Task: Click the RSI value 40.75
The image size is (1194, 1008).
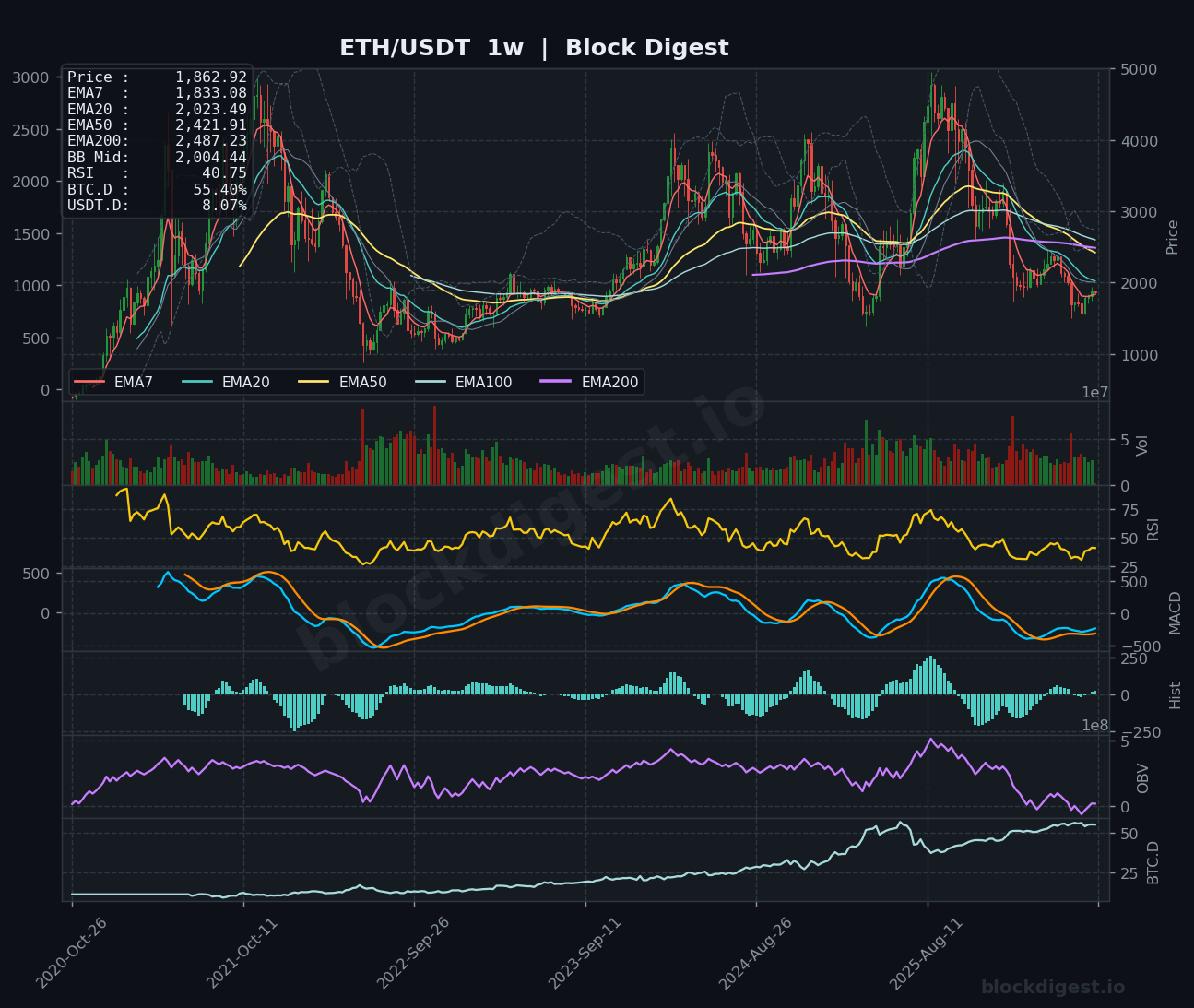Action: click(225, 173)
